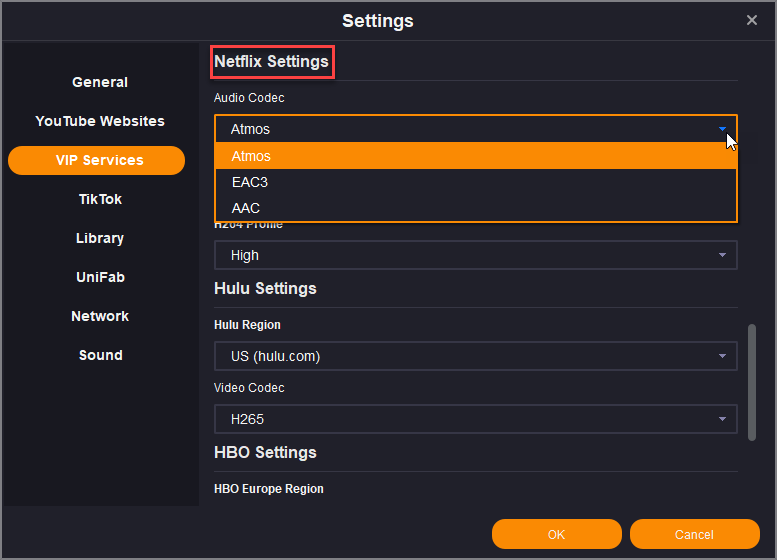This screenshot has height=560, width=777.
Task: Open the Hulu Video Codec H265 dropdown
Action: (x=476, y=419)
